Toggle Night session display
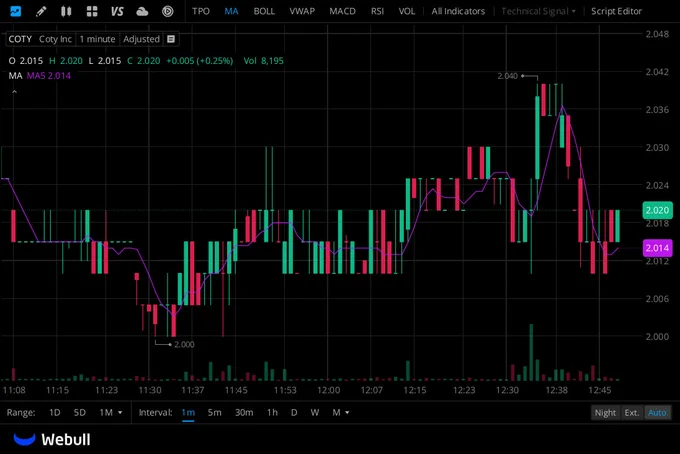Screen dimensions: 680x454 [x=605, y=413]
